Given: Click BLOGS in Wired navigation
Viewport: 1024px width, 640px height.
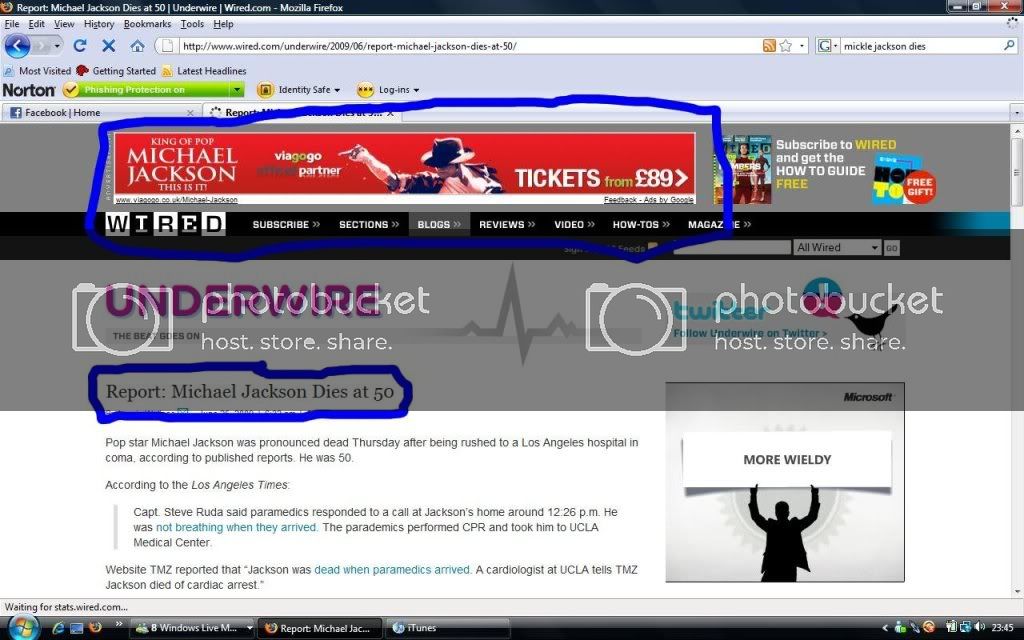Looking at the screenshot, I should [439, 224].
